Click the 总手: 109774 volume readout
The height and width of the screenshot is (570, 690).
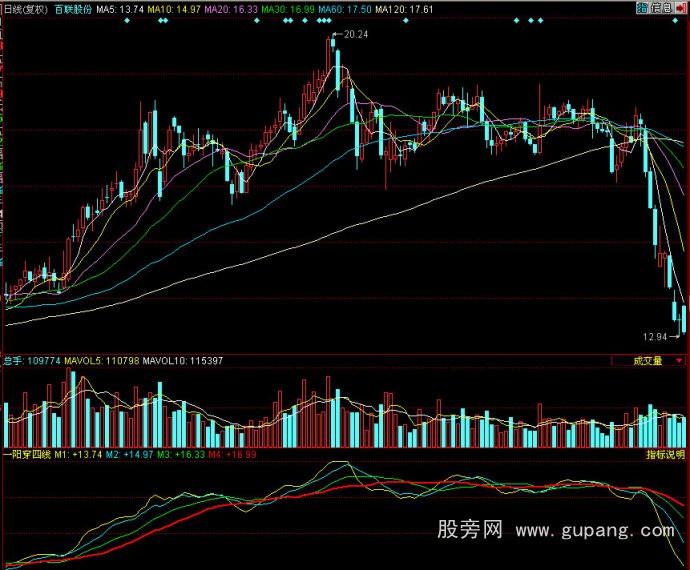tap(32, 361)
